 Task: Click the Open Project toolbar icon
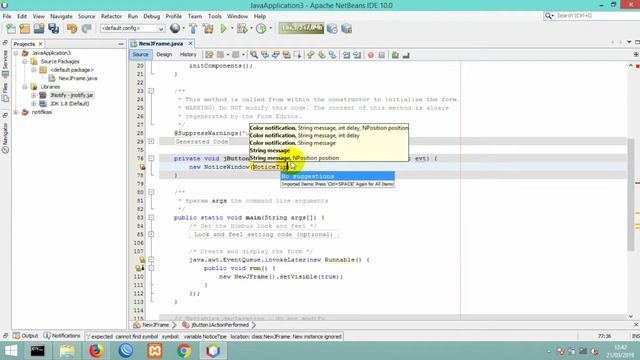click(39, 29)
